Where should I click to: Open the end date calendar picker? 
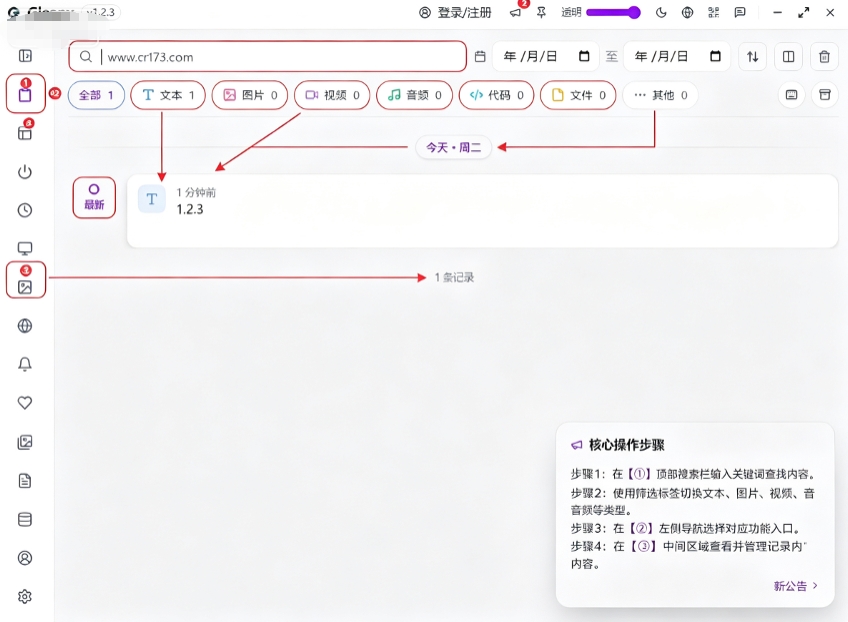click(715, 56)
